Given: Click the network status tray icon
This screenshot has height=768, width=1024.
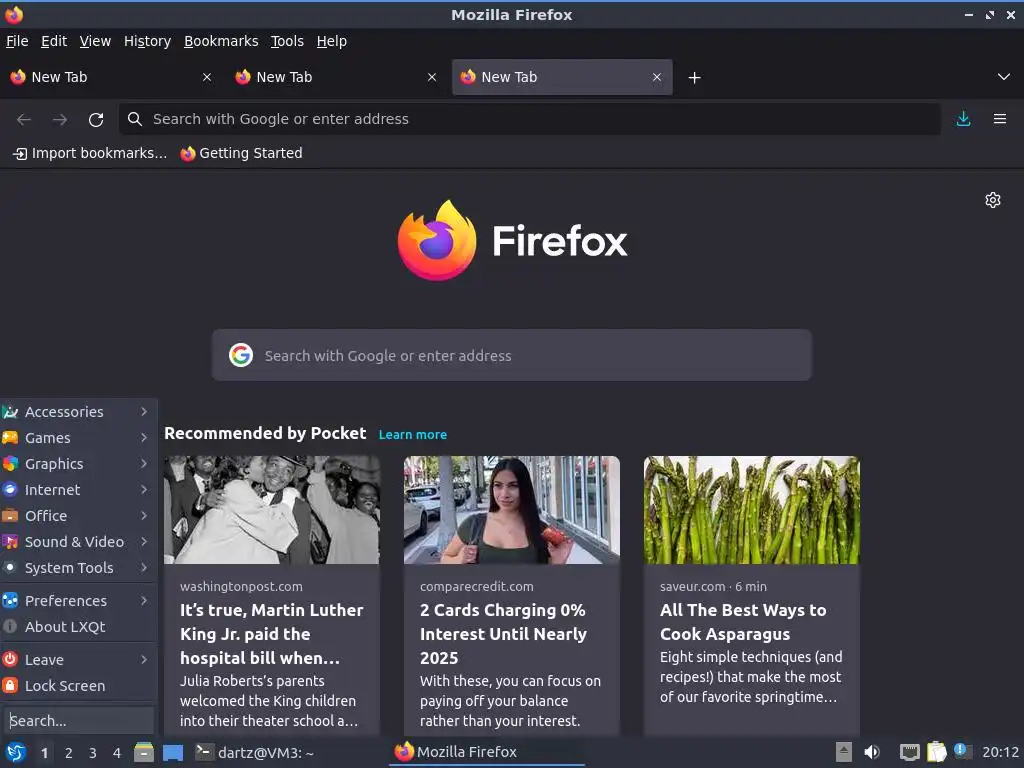Looking at the screenshot, I should [x=910, y=752].
